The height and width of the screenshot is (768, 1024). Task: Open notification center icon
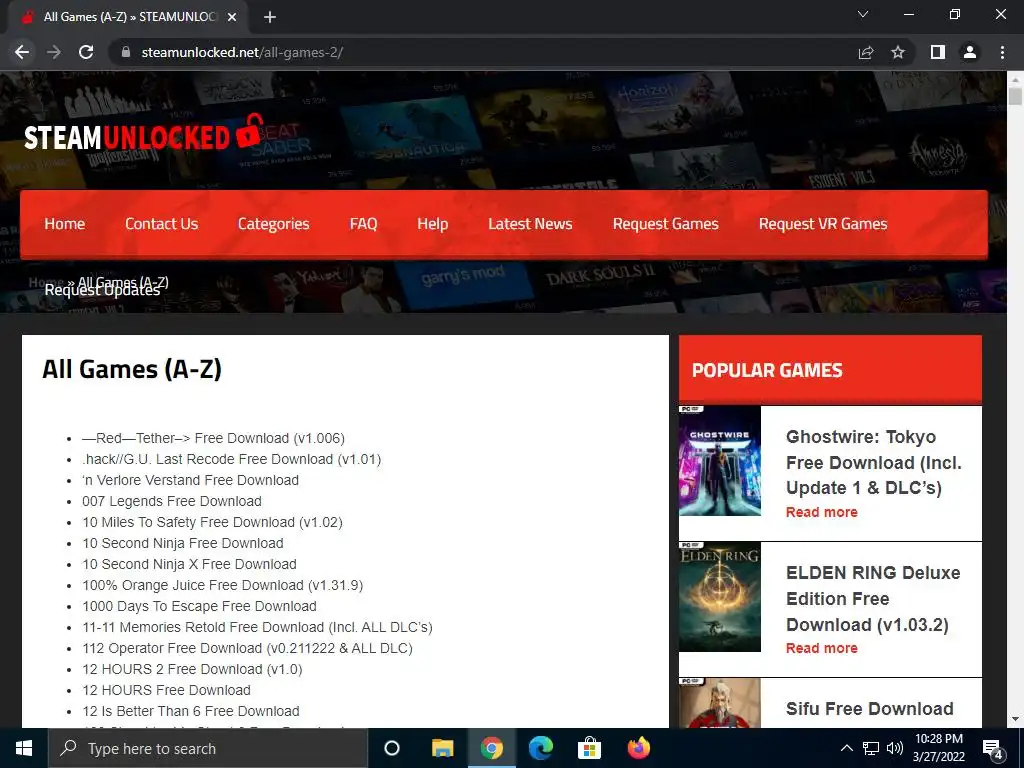tap(993, 749)
